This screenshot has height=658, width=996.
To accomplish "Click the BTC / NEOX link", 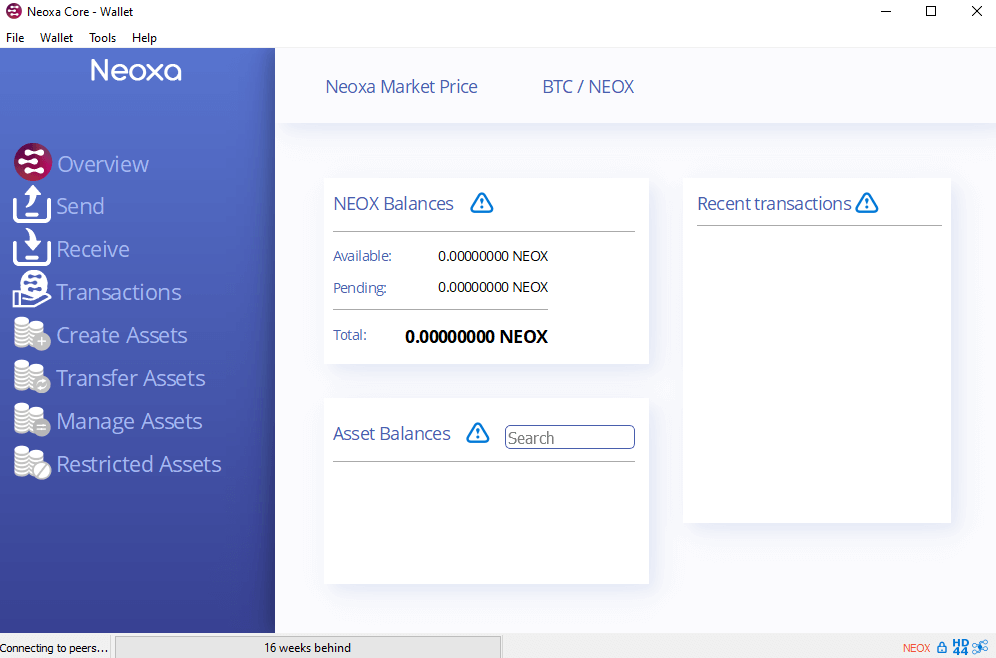I will click(588, 87).
